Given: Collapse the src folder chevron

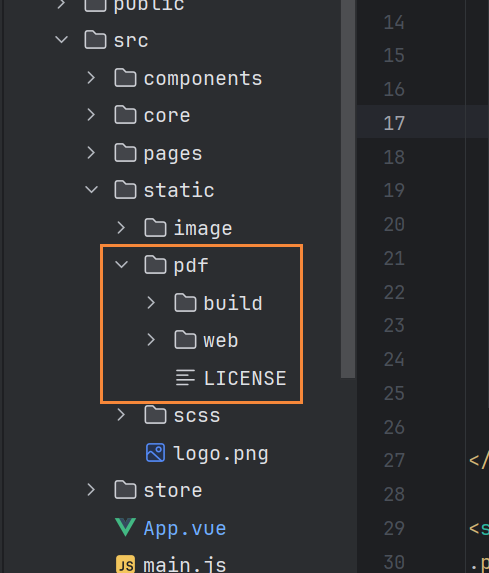Looking at the screenshot, I should pyautogui.click(x=61, y=39).
